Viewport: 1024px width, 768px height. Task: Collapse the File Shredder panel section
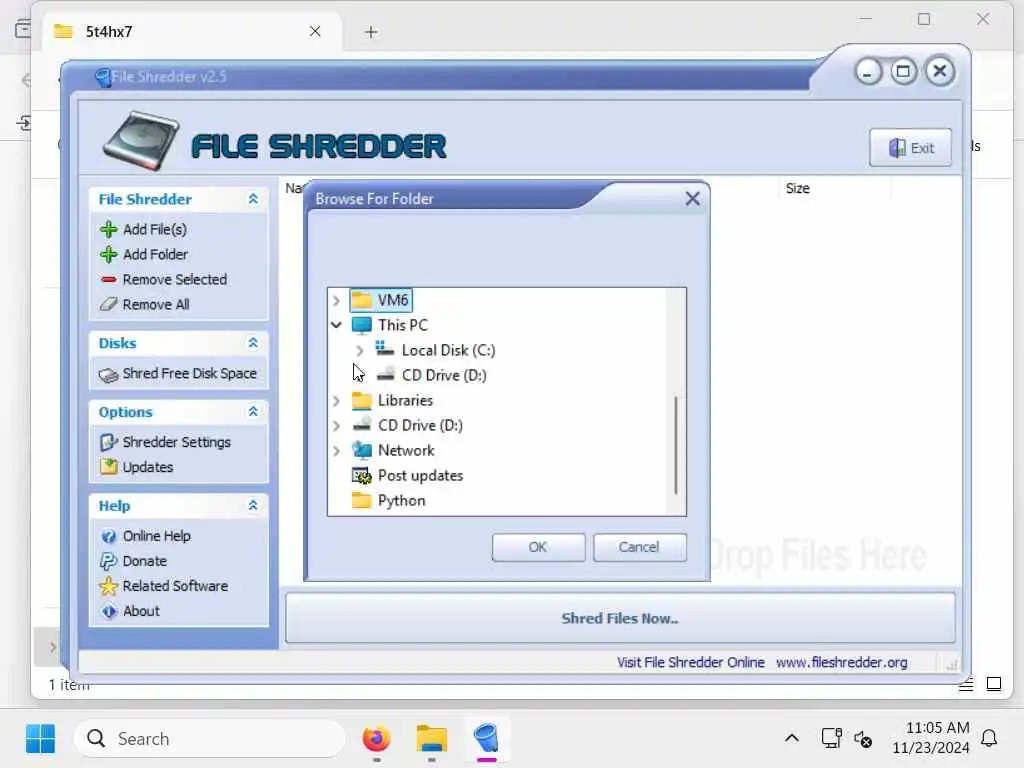pos(253,199)
